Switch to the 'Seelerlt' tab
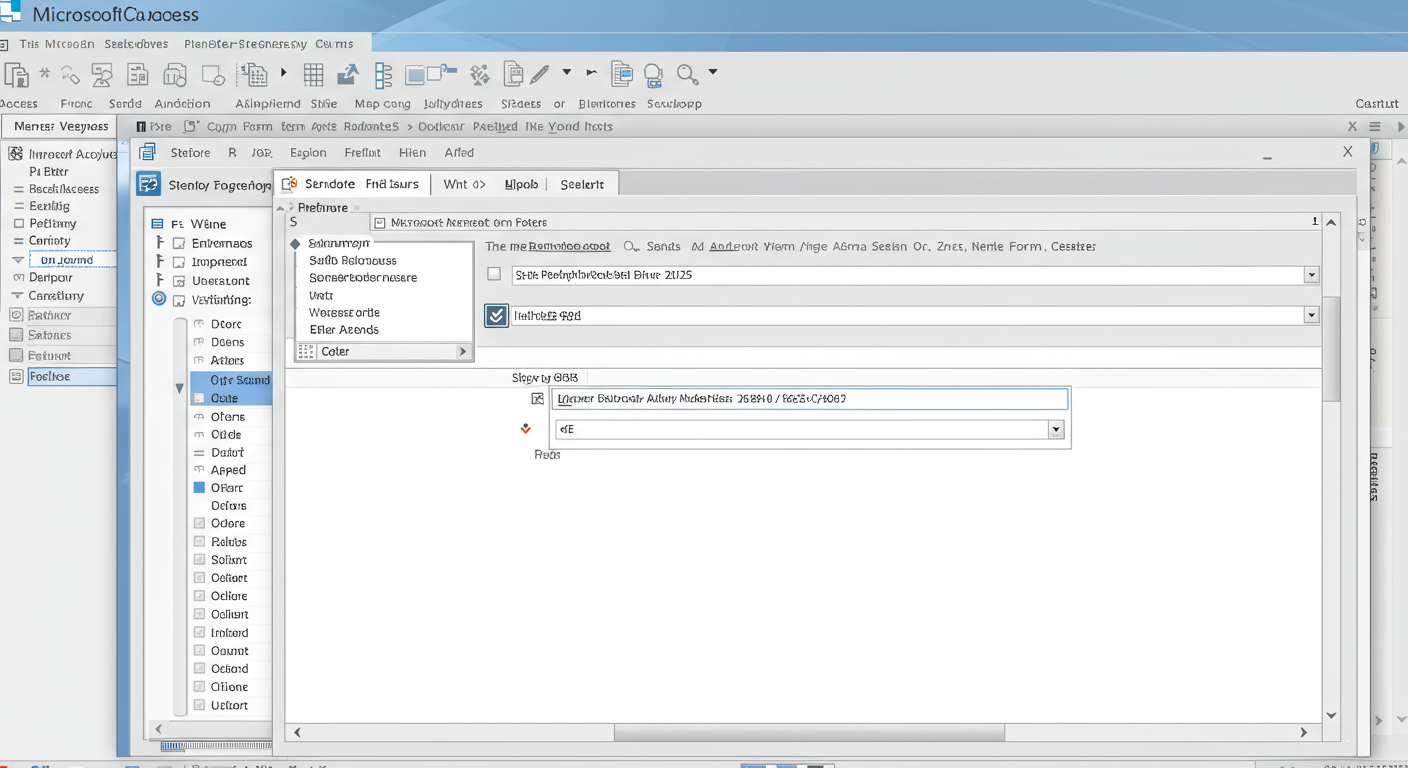The width and height of the screenshot is (1408, 768). click(x=582, y=184)
